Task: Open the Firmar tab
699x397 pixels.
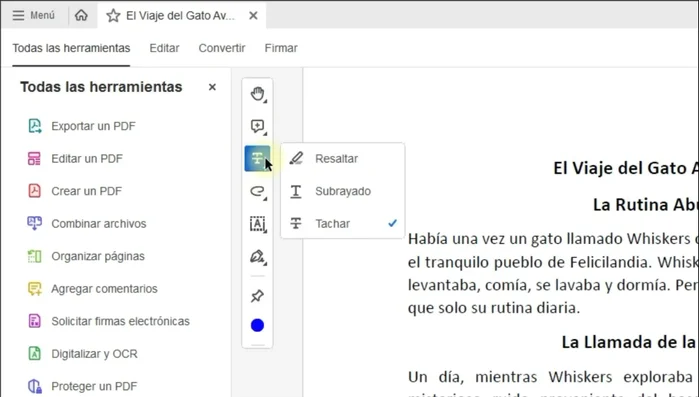Action: [x=281, y=48]
